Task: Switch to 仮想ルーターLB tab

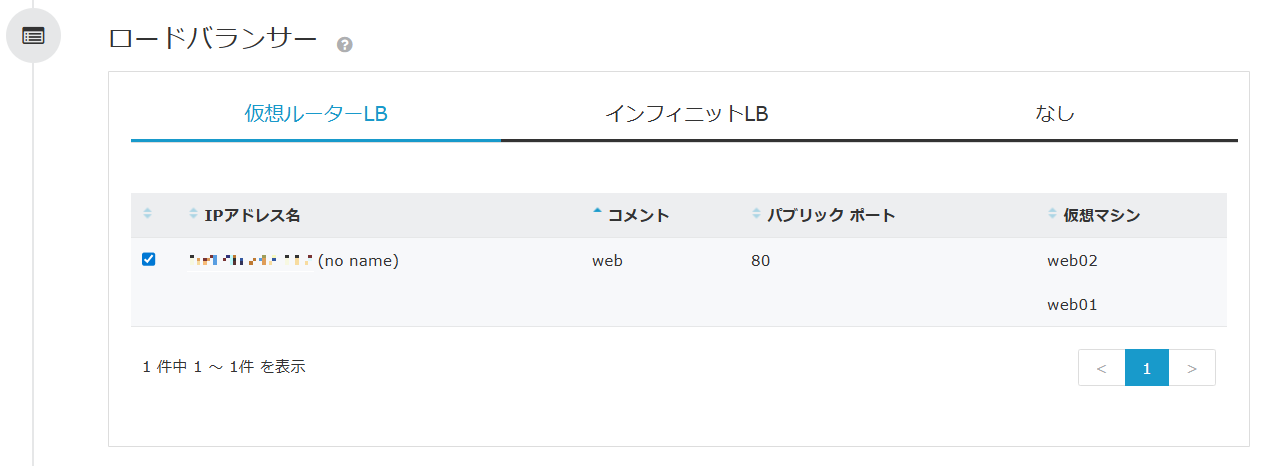Action: [316, 114]
